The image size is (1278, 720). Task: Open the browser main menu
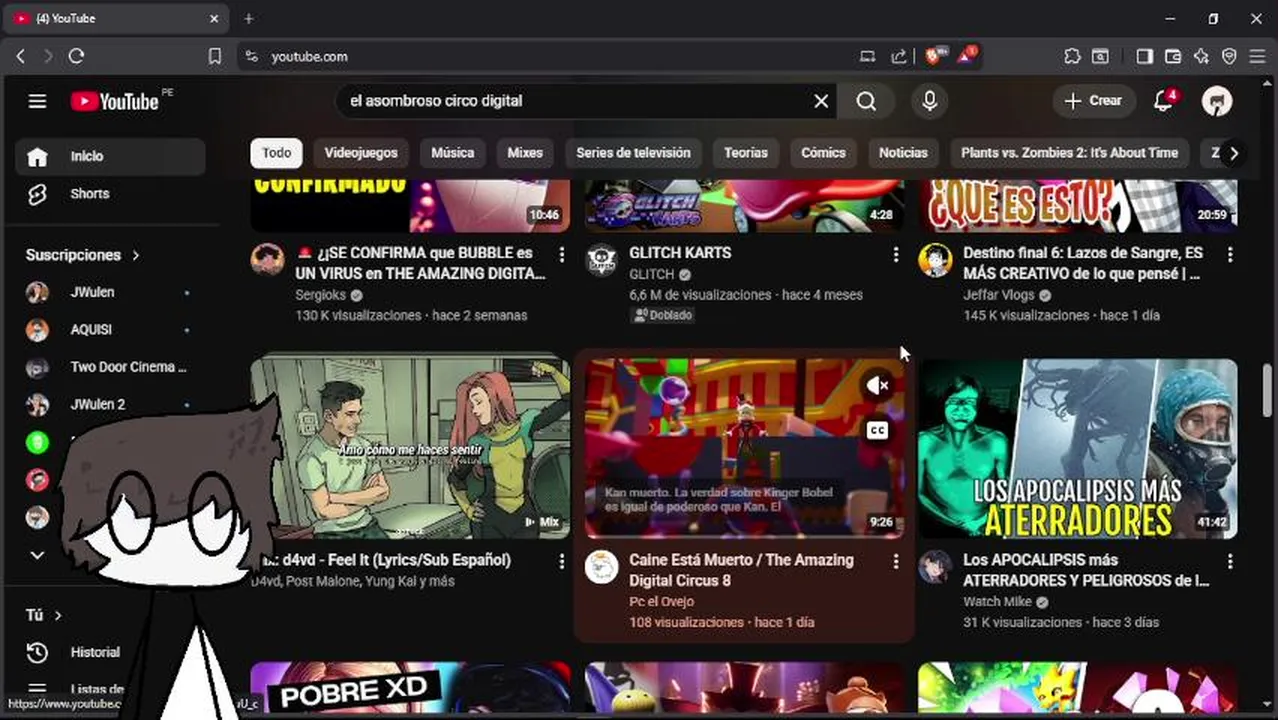pos(1257,57)
